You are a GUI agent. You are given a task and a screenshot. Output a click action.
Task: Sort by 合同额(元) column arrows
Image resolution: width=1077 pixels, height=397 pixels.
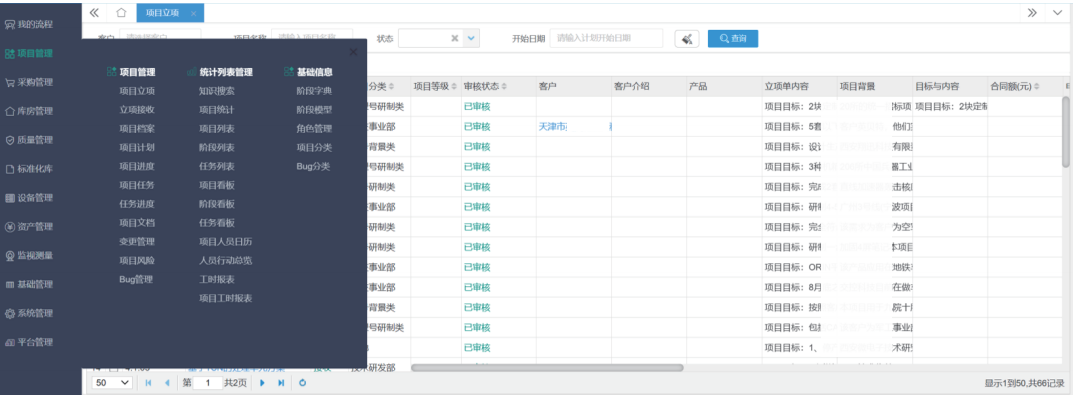tap(1036, 87)
